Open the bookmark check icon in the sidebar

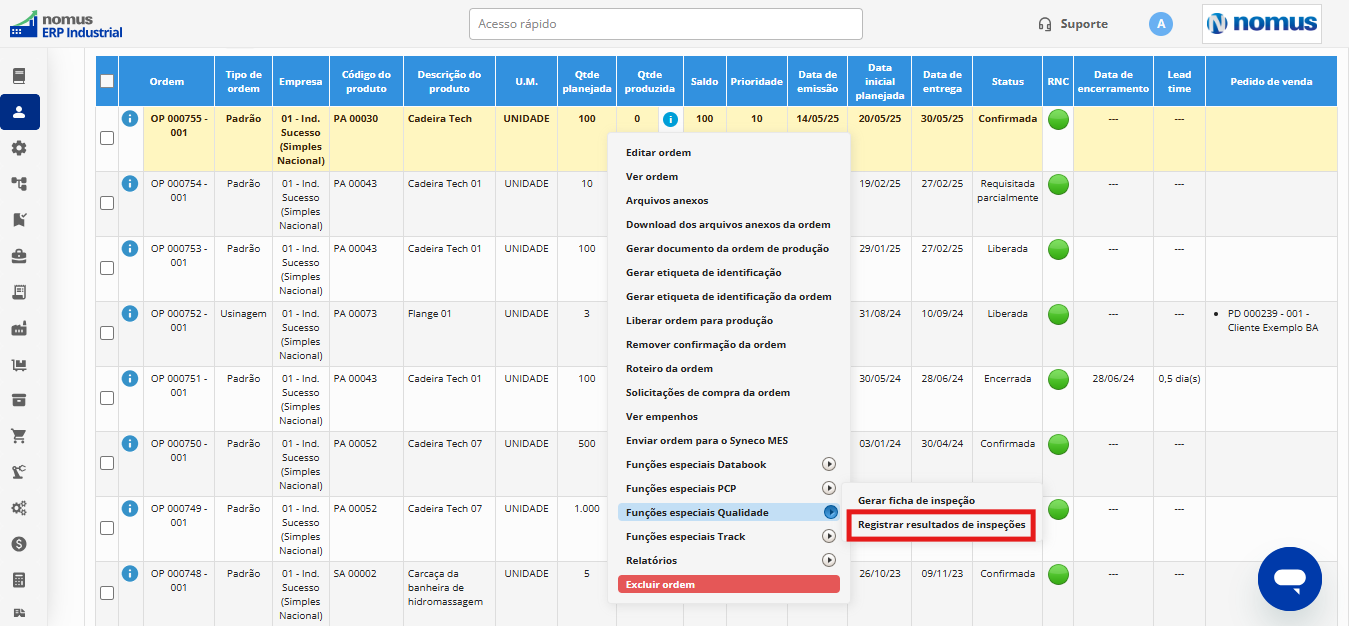(19, 219)
